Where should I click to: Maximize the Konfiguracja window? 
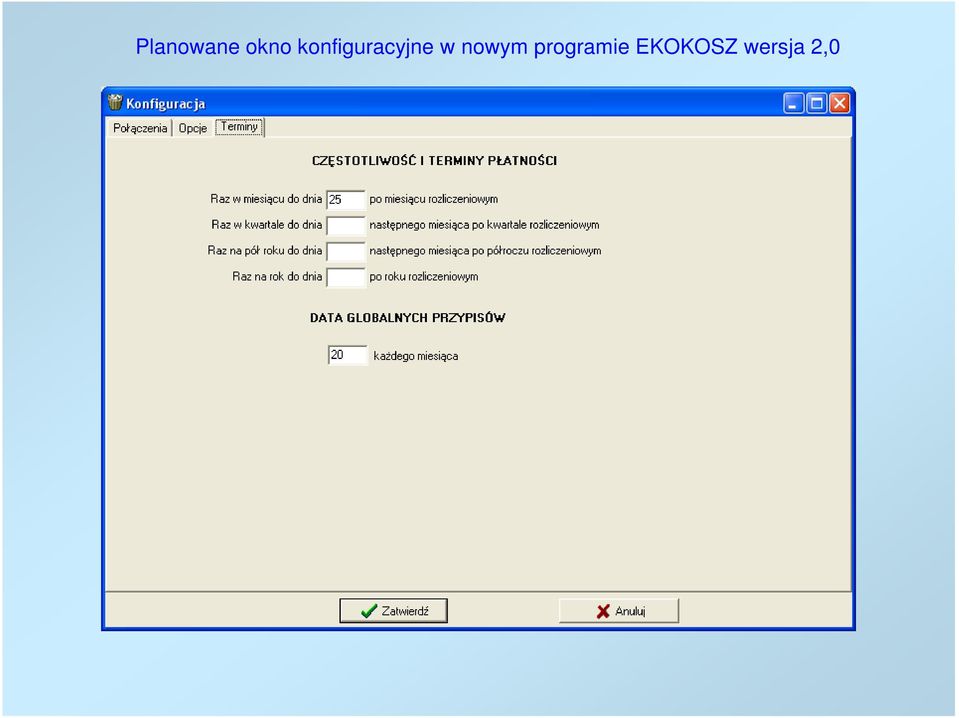[x=816, y=103]
